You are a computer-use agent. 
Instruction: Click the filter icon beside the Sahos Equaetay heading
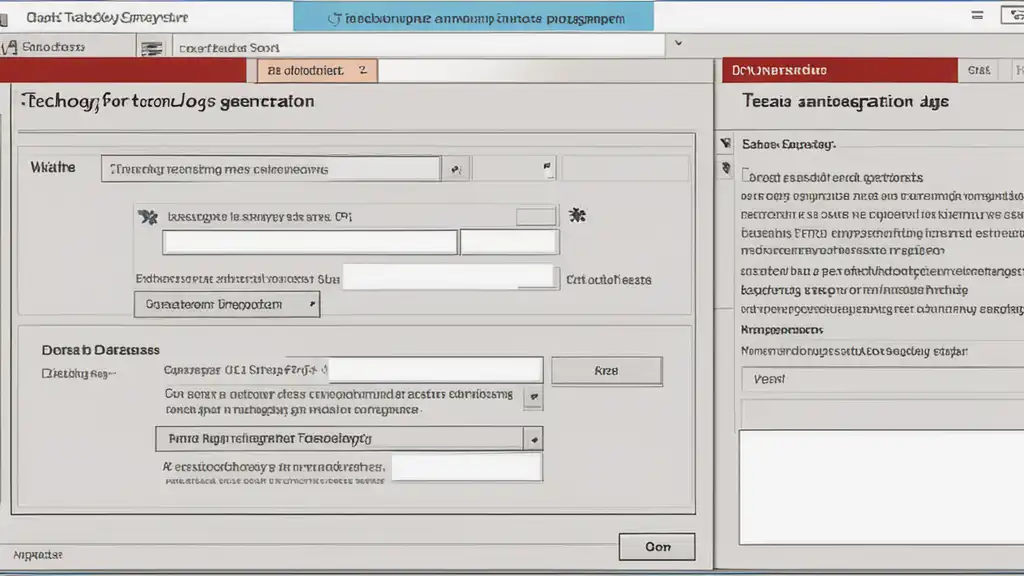[x=726, y=143]
